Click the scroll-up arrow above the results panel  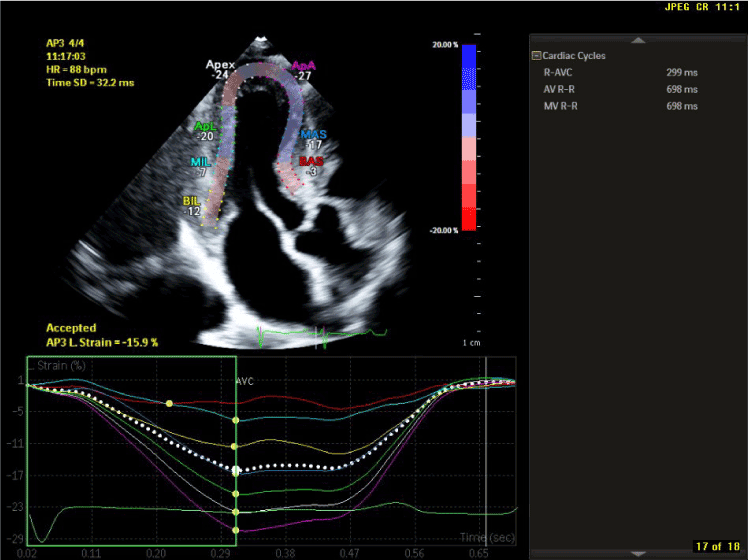coord(638,40)
